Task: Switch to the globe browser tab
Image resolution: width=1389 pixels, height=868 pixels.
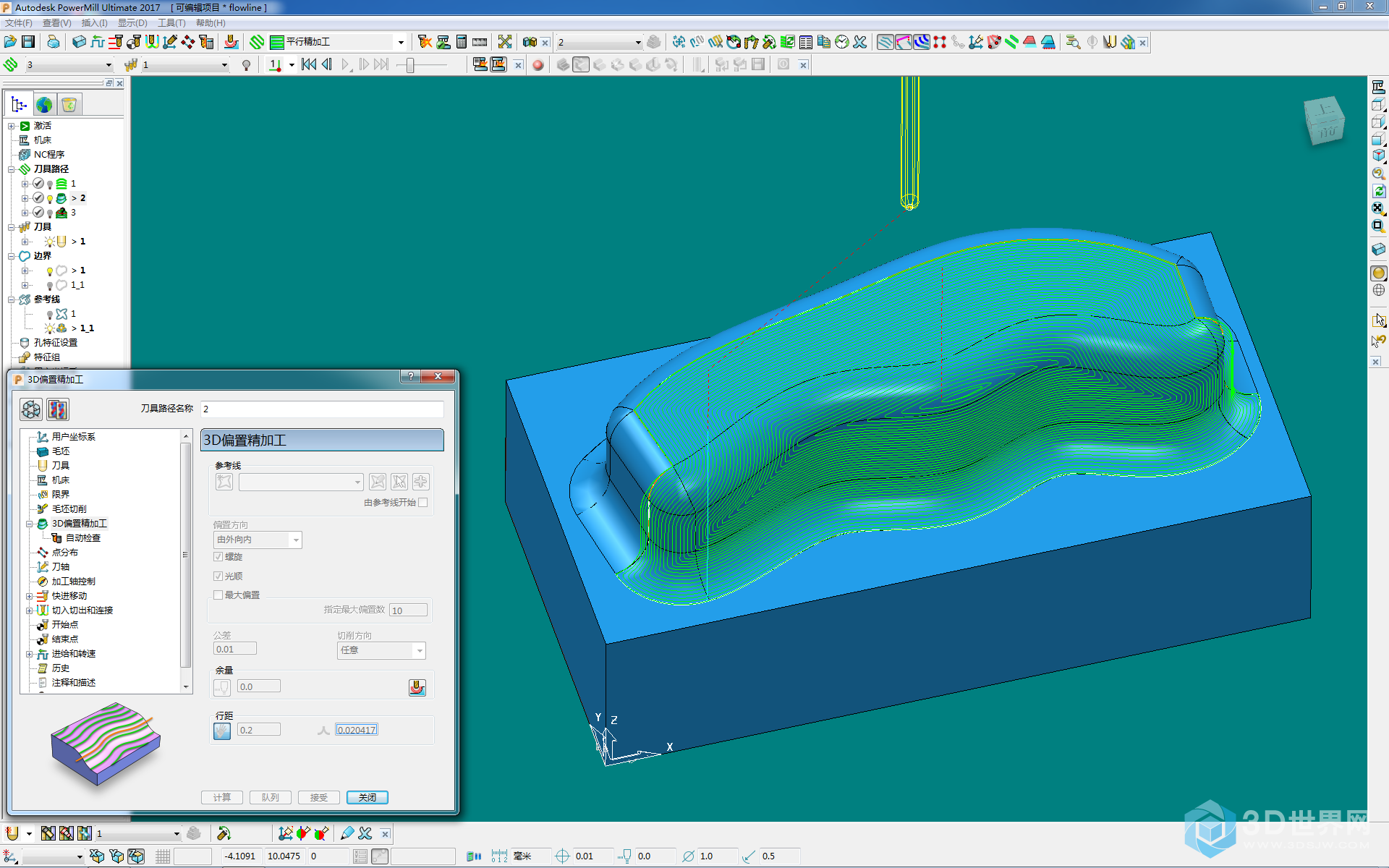Action: click(x=44, y=105)
